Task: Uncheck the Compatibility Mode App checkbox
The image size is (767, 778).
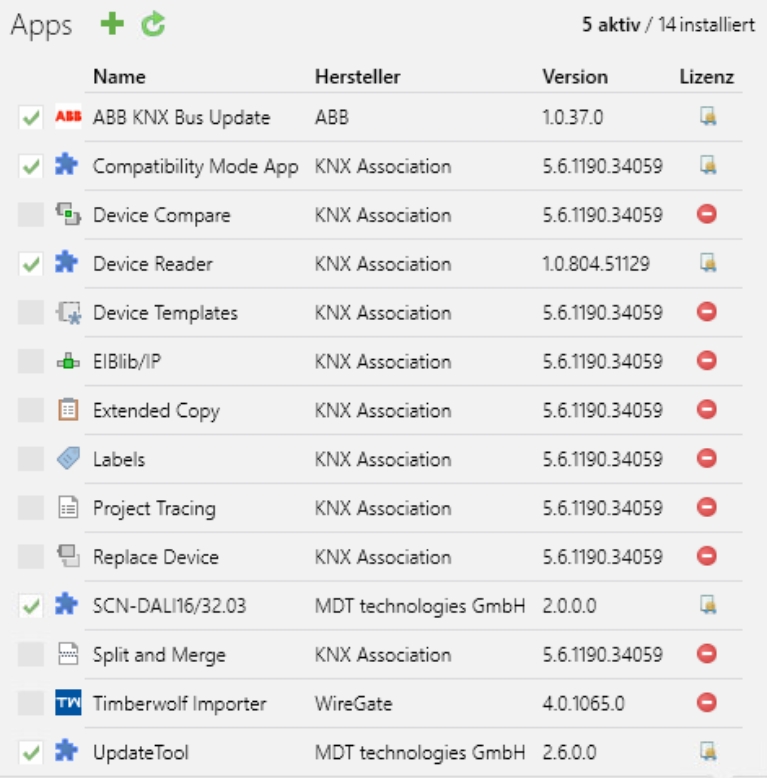Action: click(x=31, y=166)
